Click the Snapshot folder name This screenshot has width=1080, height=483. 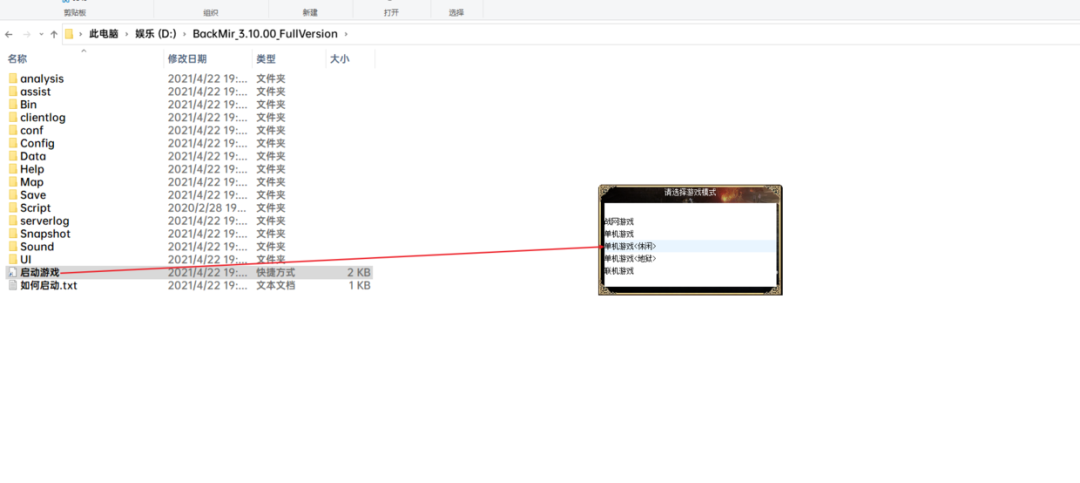[x=45, y=234]
